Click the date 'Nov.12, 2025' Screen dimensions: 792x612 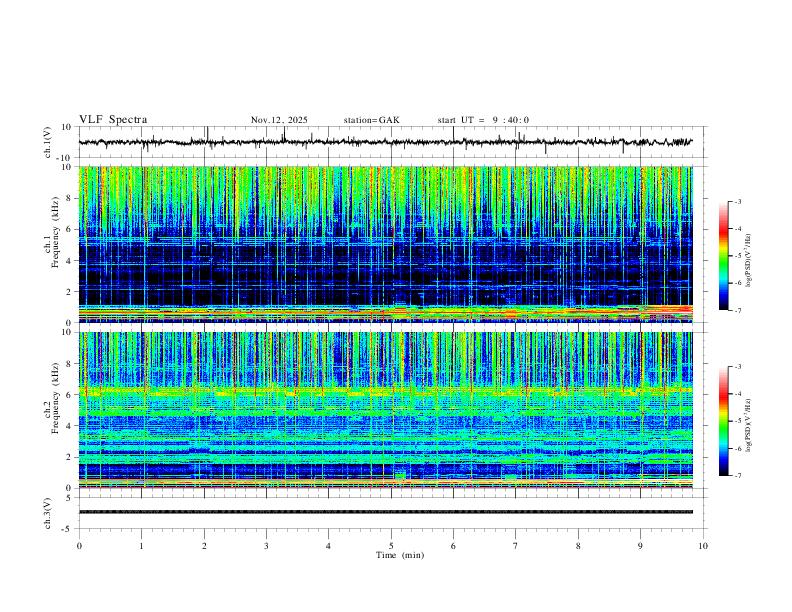[279, 120]
